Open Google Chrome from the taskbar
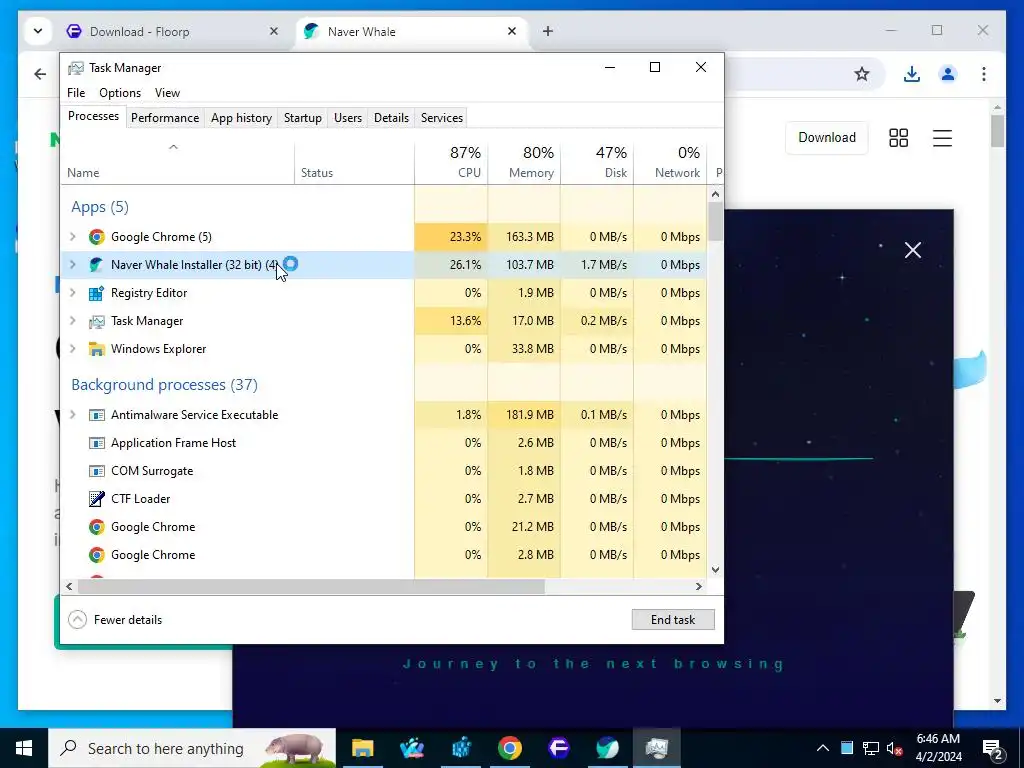1024x768 pixels. [x=509, y=748]
